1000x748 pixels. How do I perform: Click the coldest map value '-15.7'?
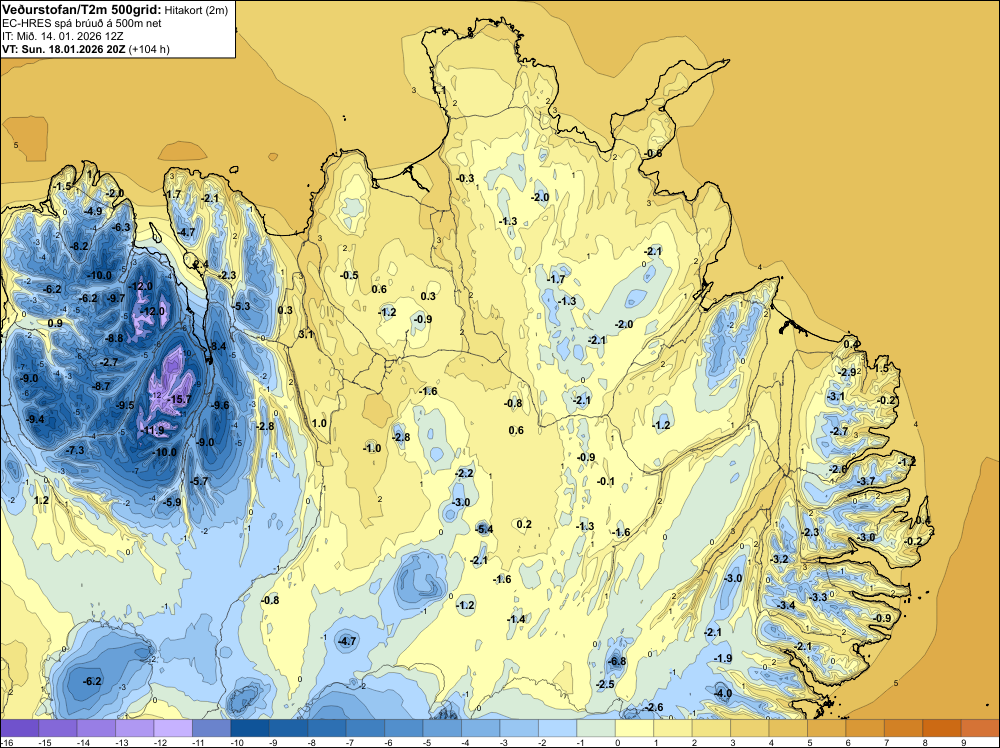(x=179, y=399)
